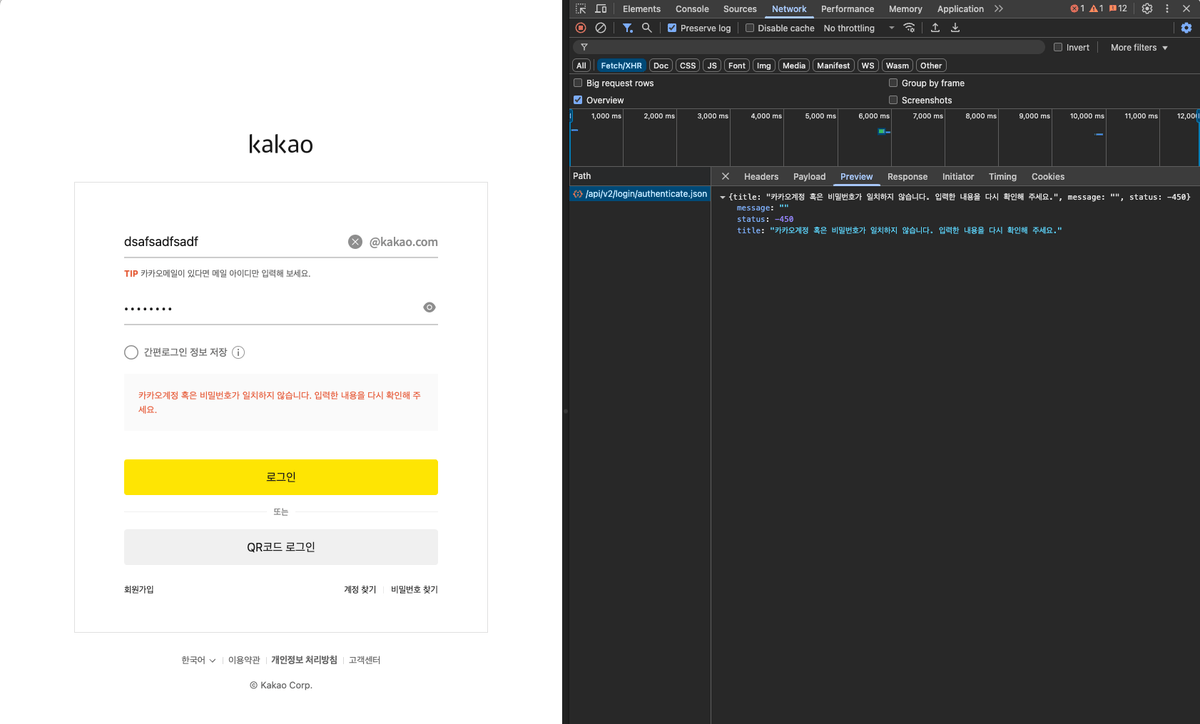
Task: Open the Headers tab of the request
Action: point(761,176)
